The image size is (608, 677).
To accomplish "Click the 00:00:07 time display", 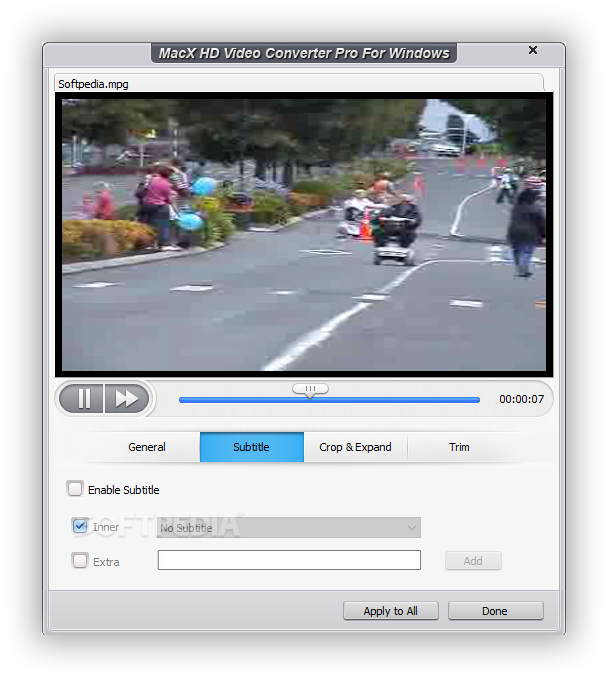I will [x=522, y=399].
